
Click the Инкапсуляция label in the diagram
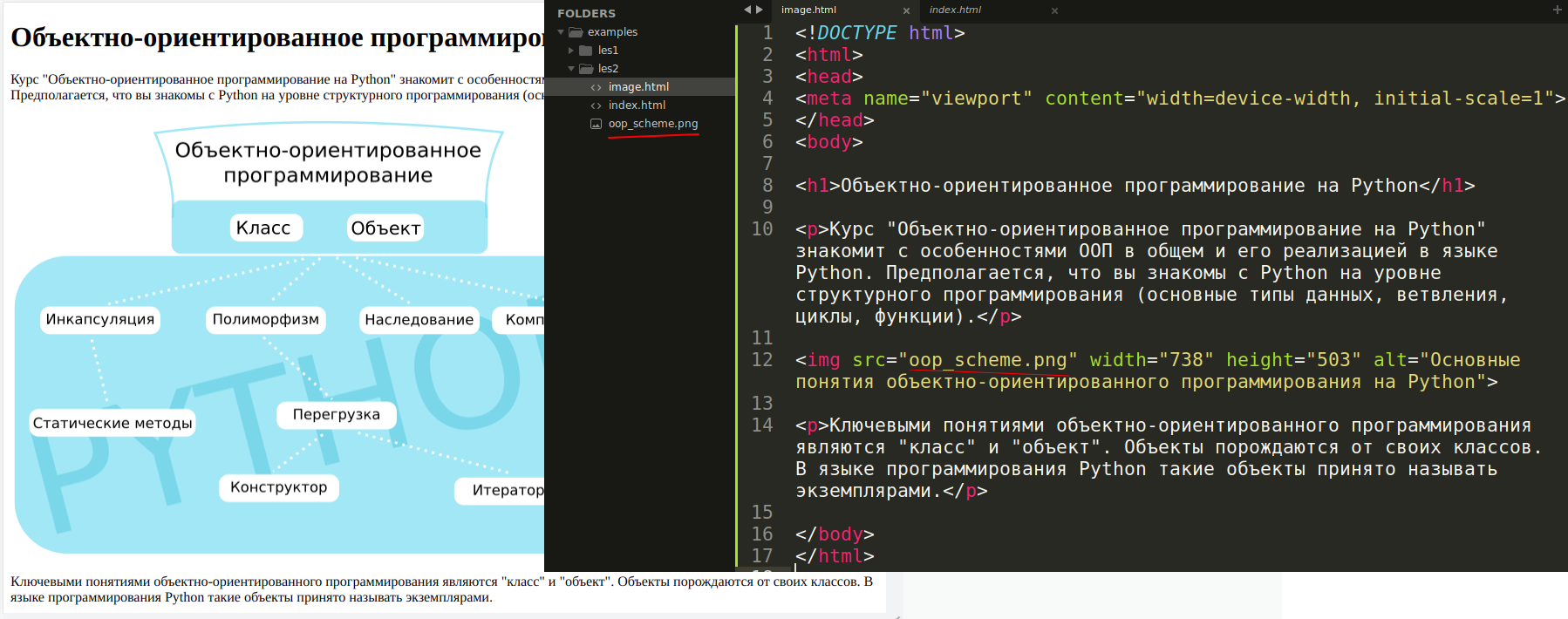click(100, 319)
